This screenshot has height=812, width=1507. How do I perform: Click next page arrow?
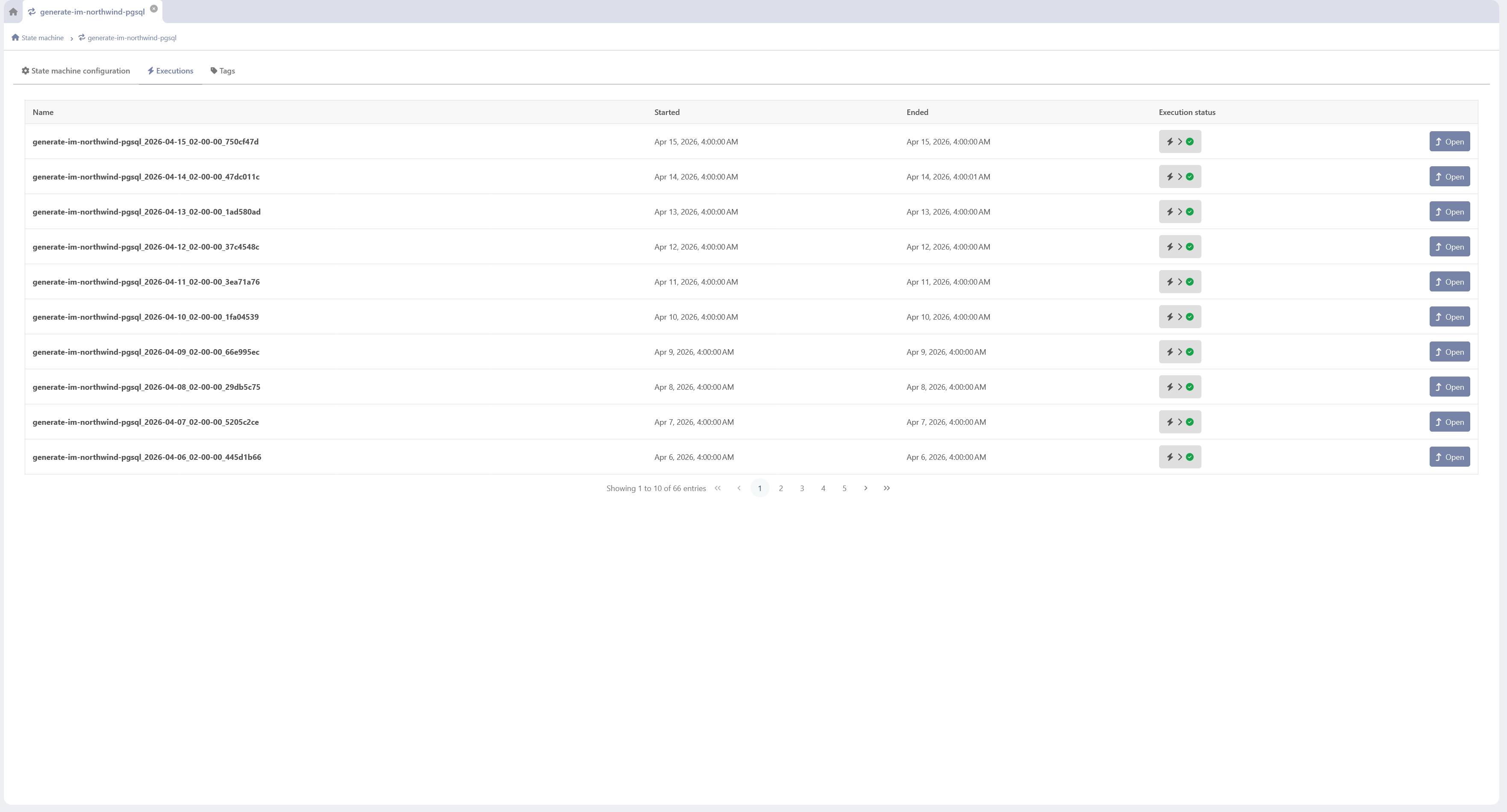click(865, 488)
